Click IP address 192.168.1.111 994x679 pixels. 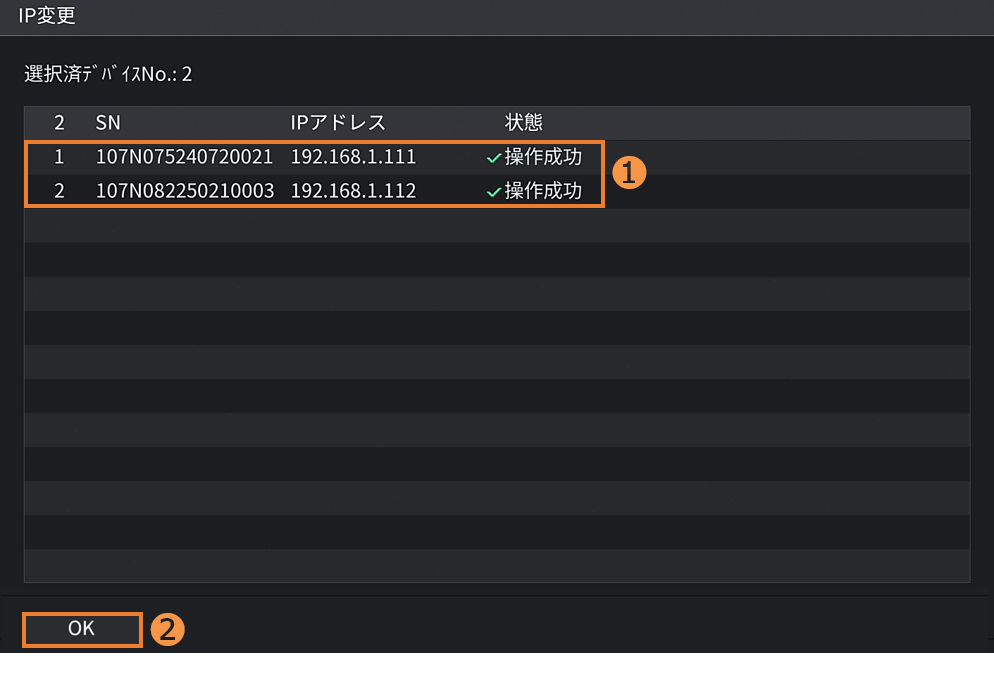(x=353, y=157)
